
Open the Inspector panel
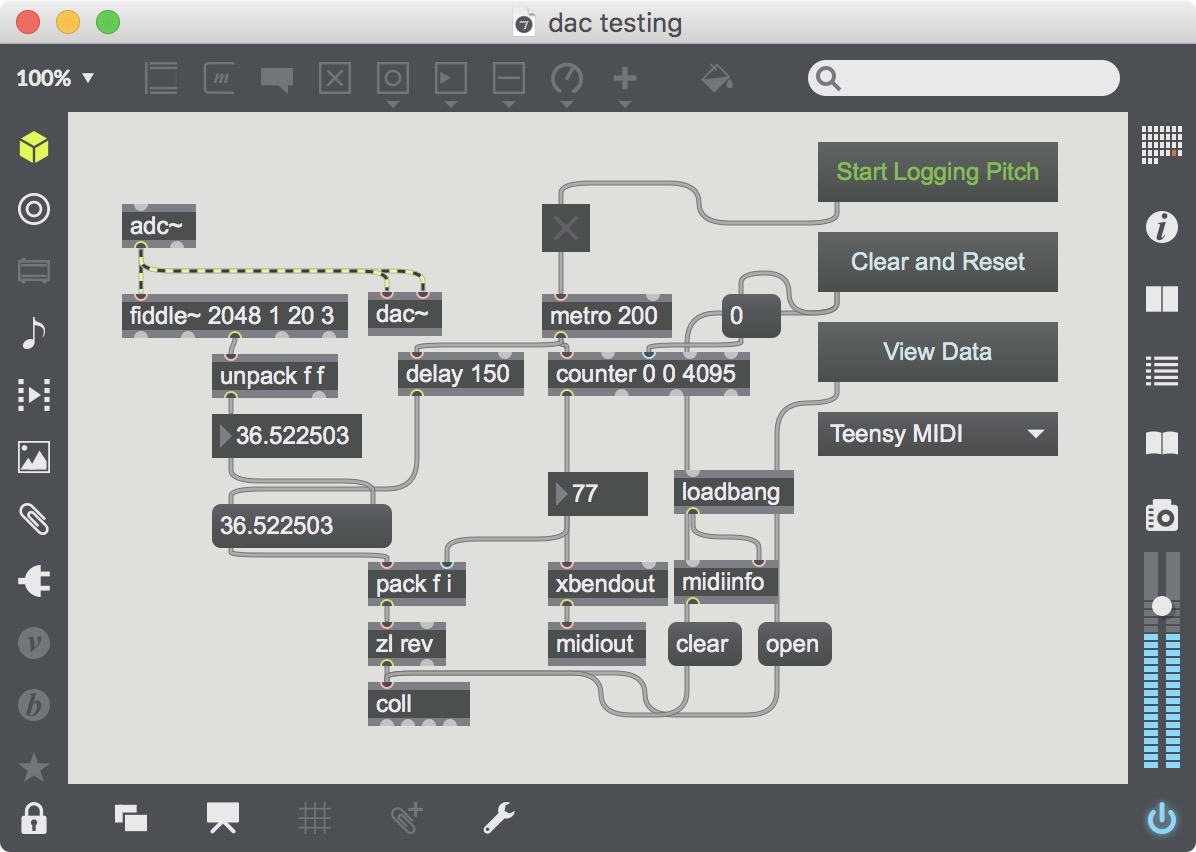pyautogui.click(x=1162, y=227)
